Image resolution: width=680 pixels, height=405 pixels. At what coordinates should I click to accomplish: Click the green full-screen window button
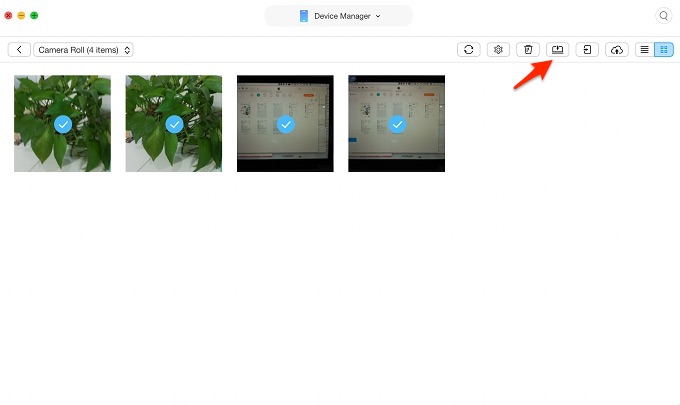point(34,16)
